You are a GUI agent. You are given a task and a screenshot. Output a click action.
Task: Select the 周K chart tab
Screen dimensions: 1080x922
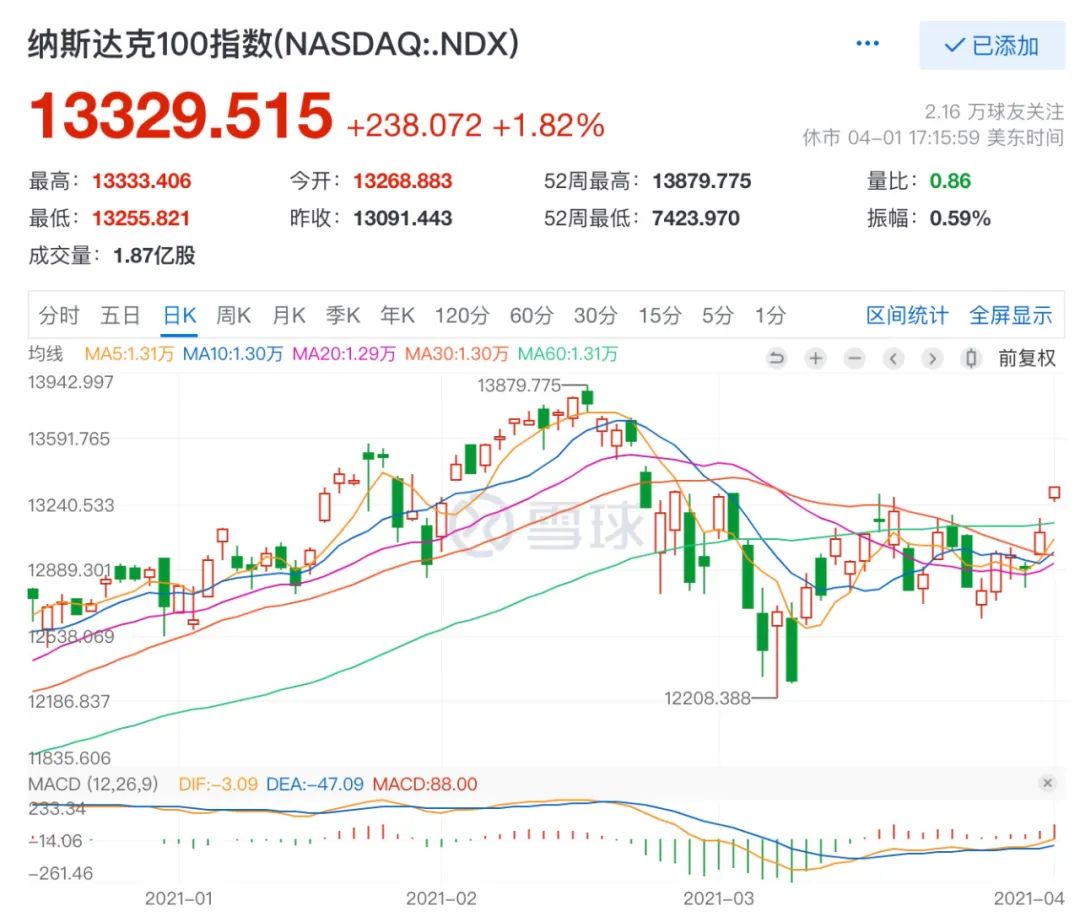click(233, 315)
